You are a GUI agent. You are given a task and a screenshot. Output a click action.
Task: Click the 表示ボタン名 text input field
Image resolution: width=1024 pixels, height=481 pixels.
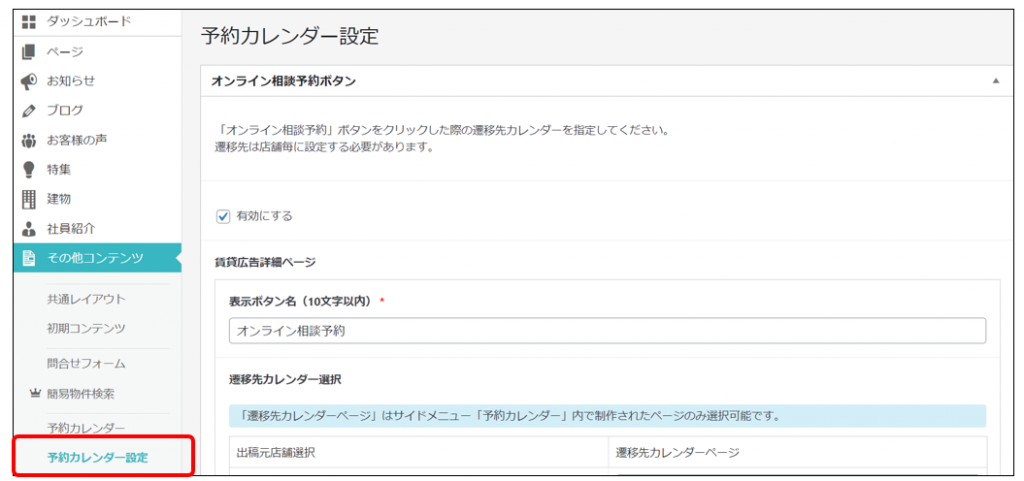[x=606, y=330]
